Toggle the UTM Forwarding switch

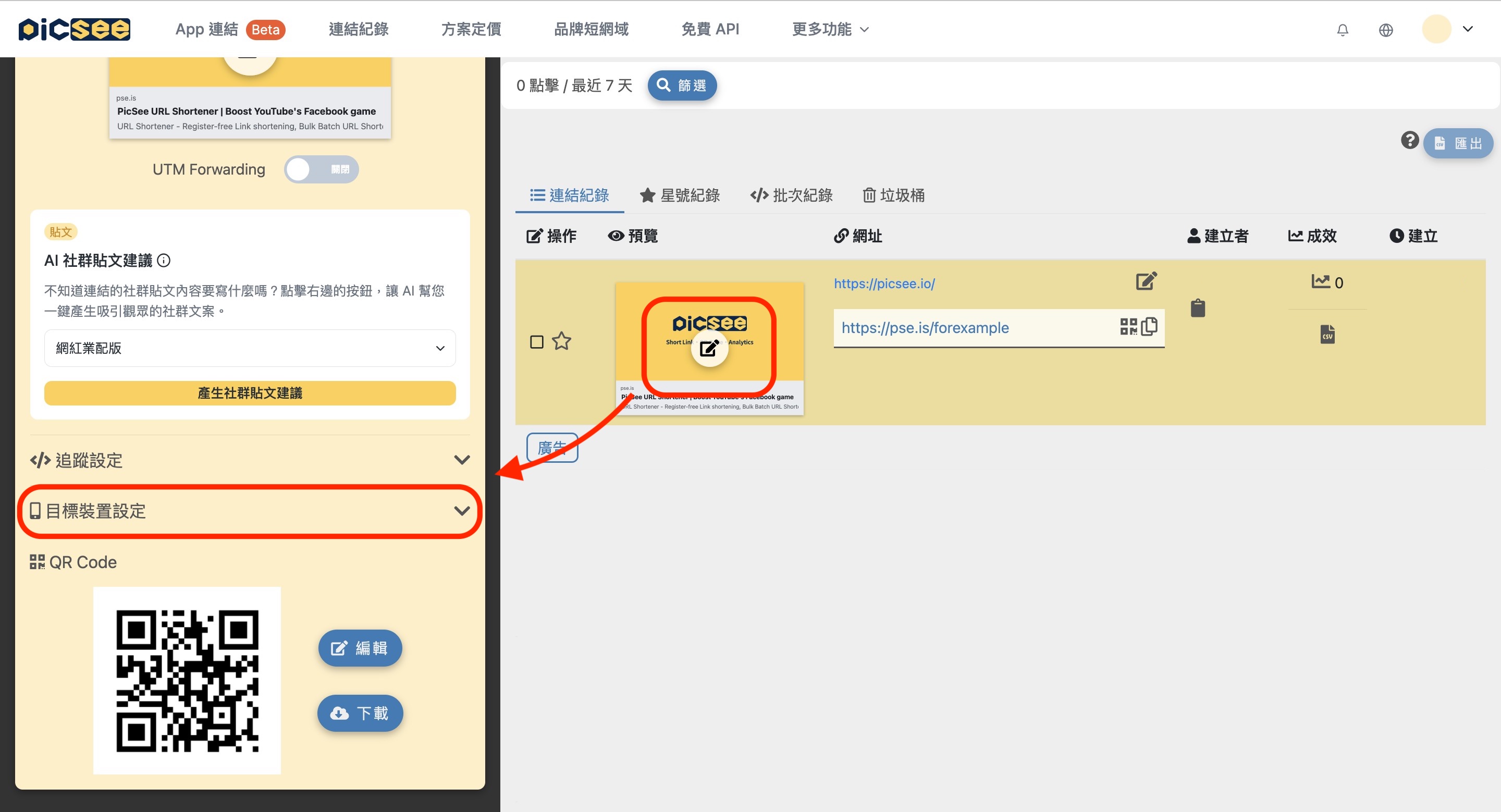pos(321,169)
